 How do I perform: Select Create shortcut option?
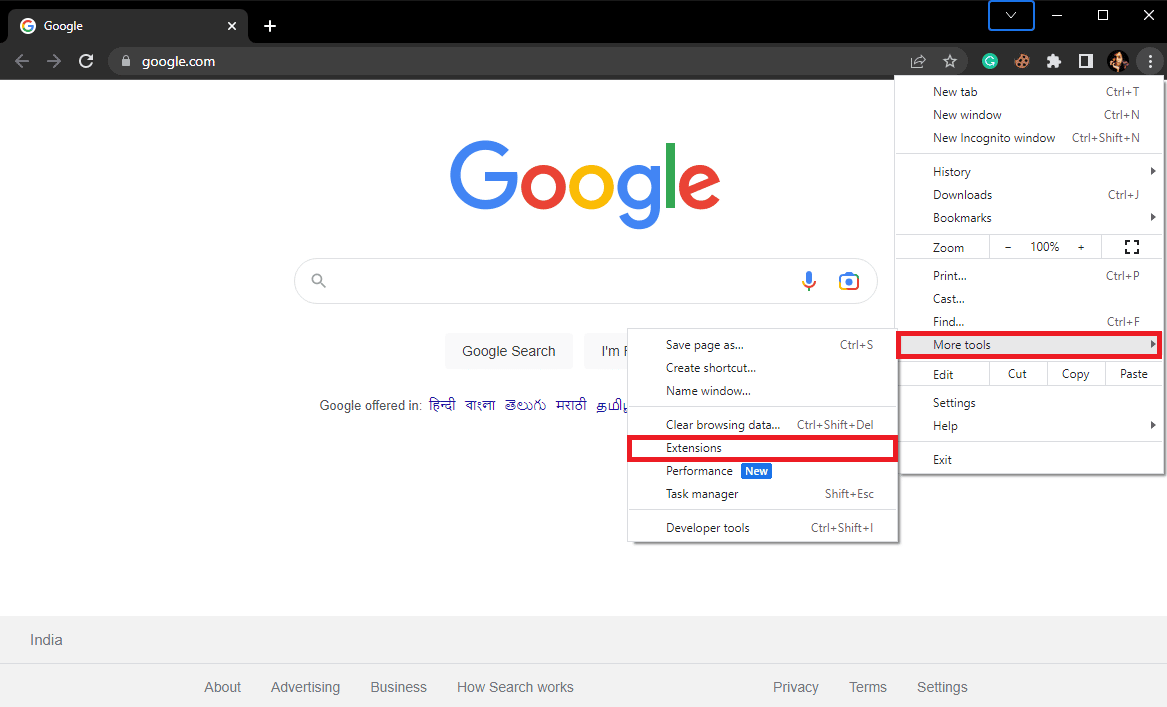[x=763, y=368]
